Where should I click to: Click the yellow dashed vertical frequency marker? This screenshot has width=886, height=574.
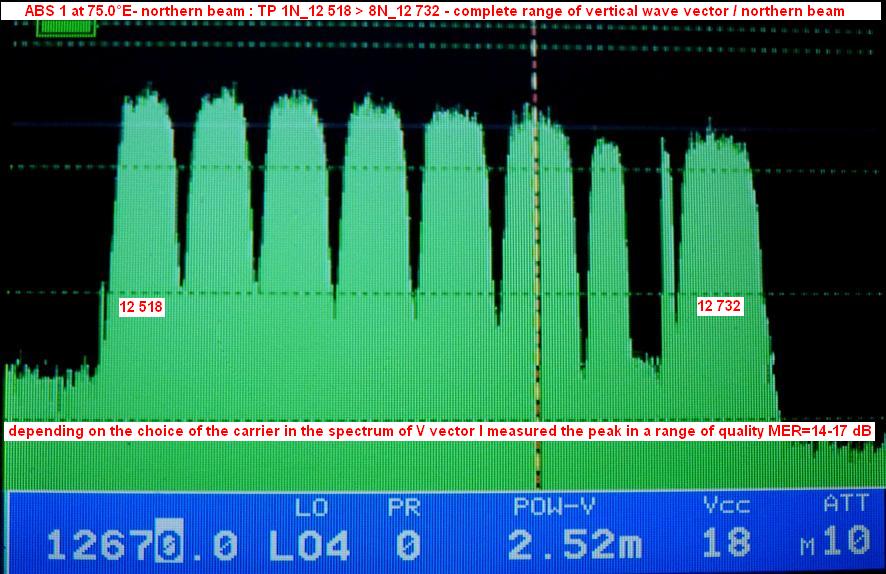tap(536, 250)
